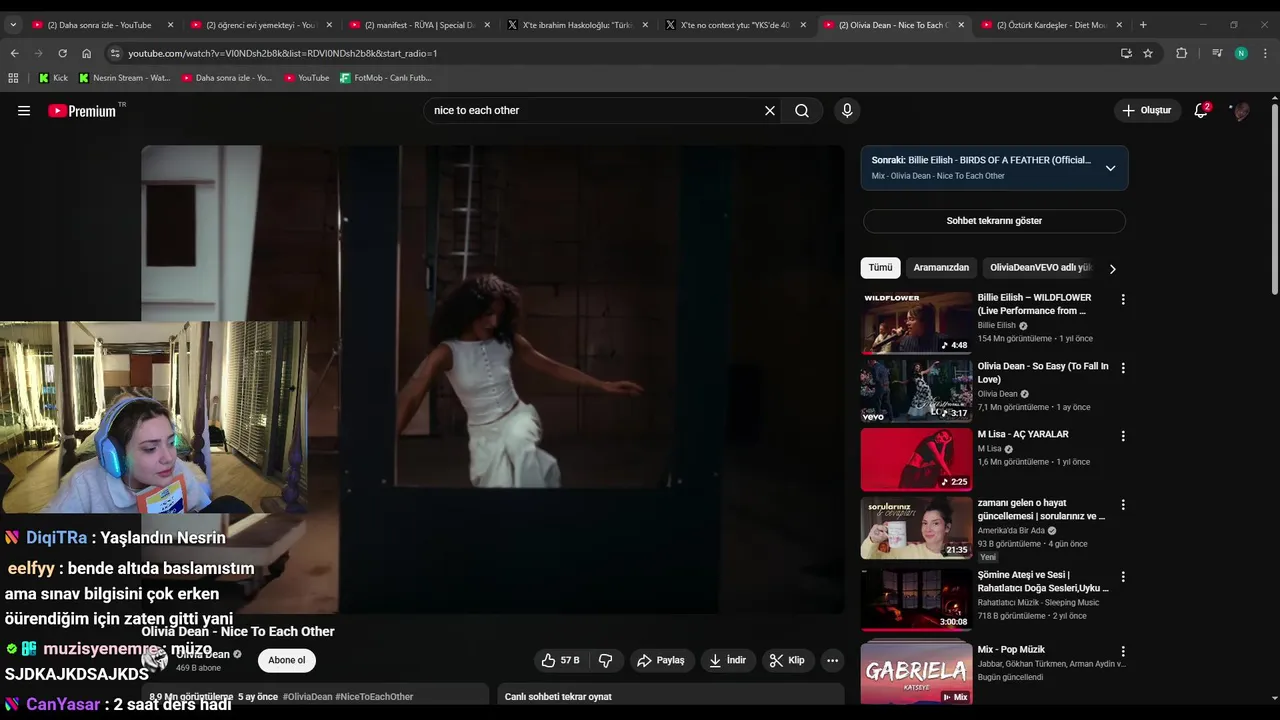
Task: Click Canlı sohbeti tekrar oynat
Action: [x=558, y=697]
